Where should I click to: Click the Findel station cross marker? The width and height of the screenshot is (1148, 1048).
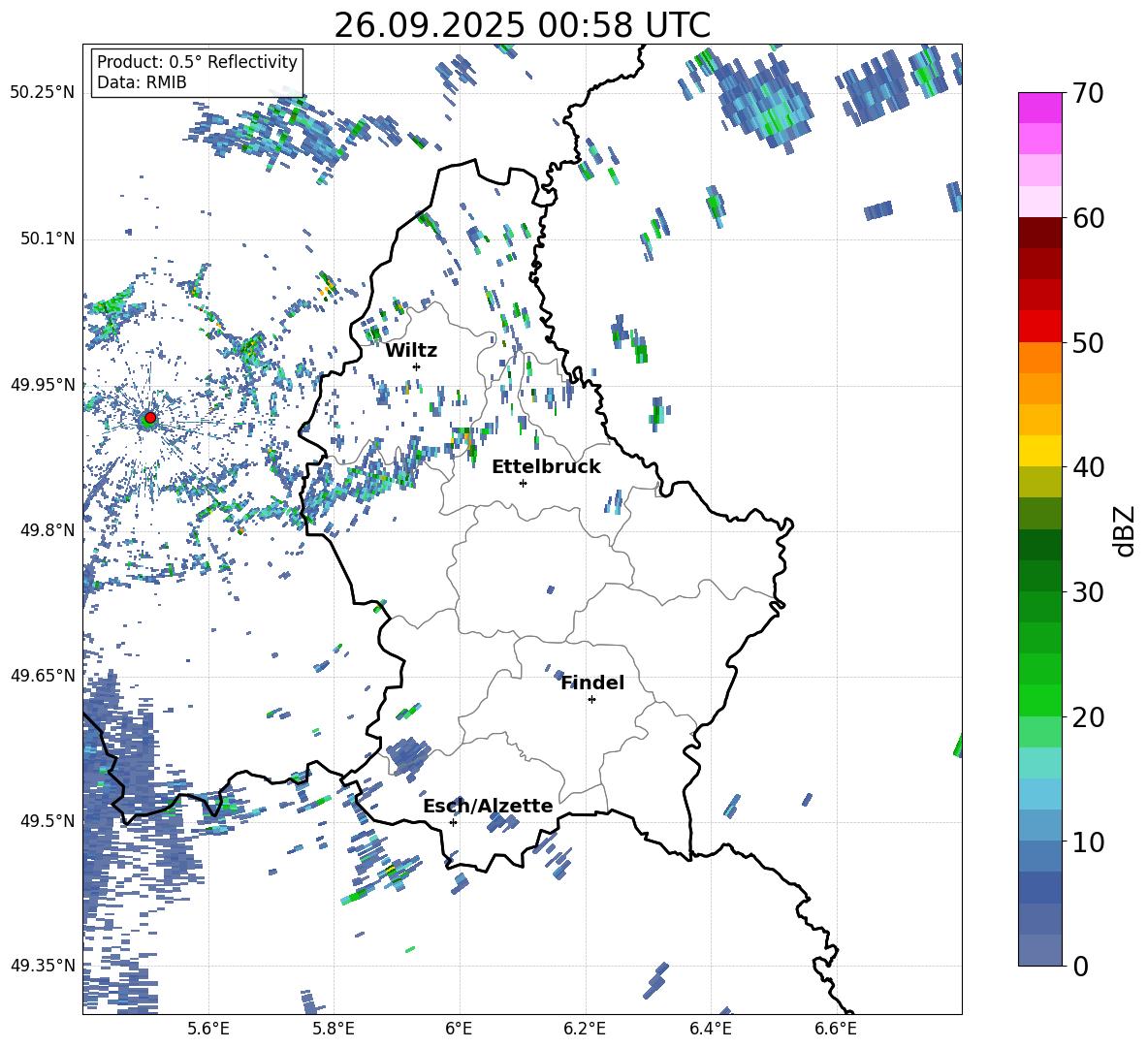[591, 699]
